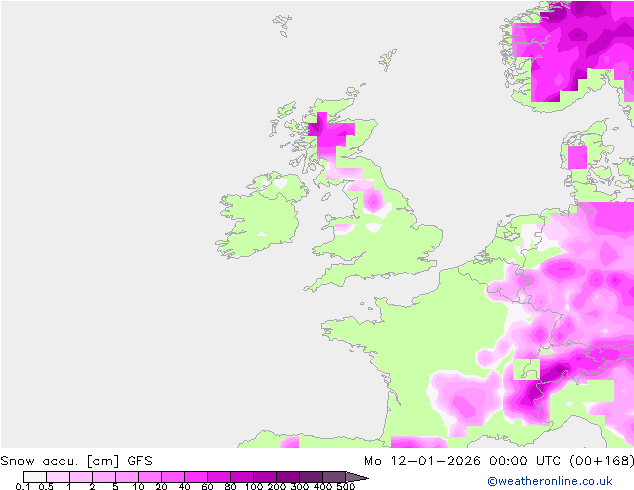Viewport: 634px width, 490px height.
Task: Select the 20–40 cm legend swatch
Action: pos(173,477)
